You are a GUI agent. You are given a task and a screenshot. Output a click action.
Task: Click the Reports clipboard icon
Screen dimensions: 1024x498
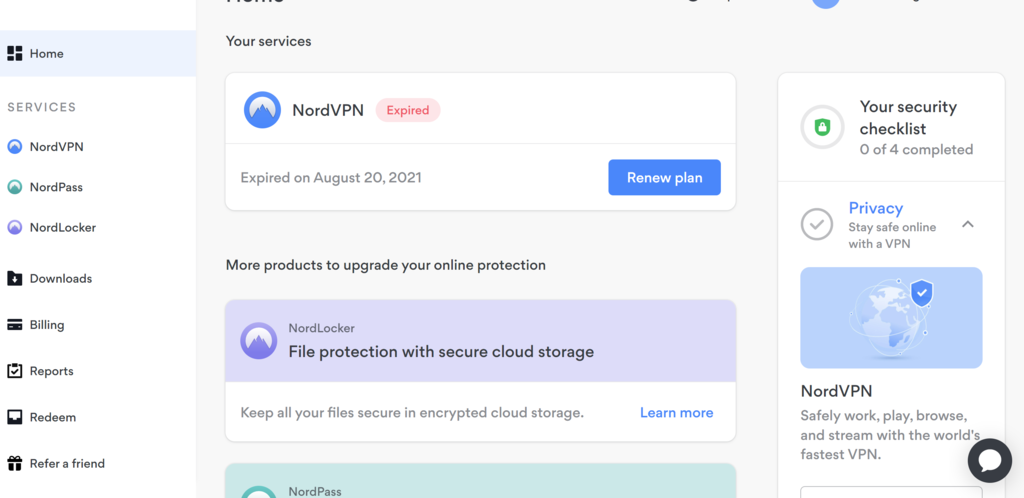coord(14,371)
